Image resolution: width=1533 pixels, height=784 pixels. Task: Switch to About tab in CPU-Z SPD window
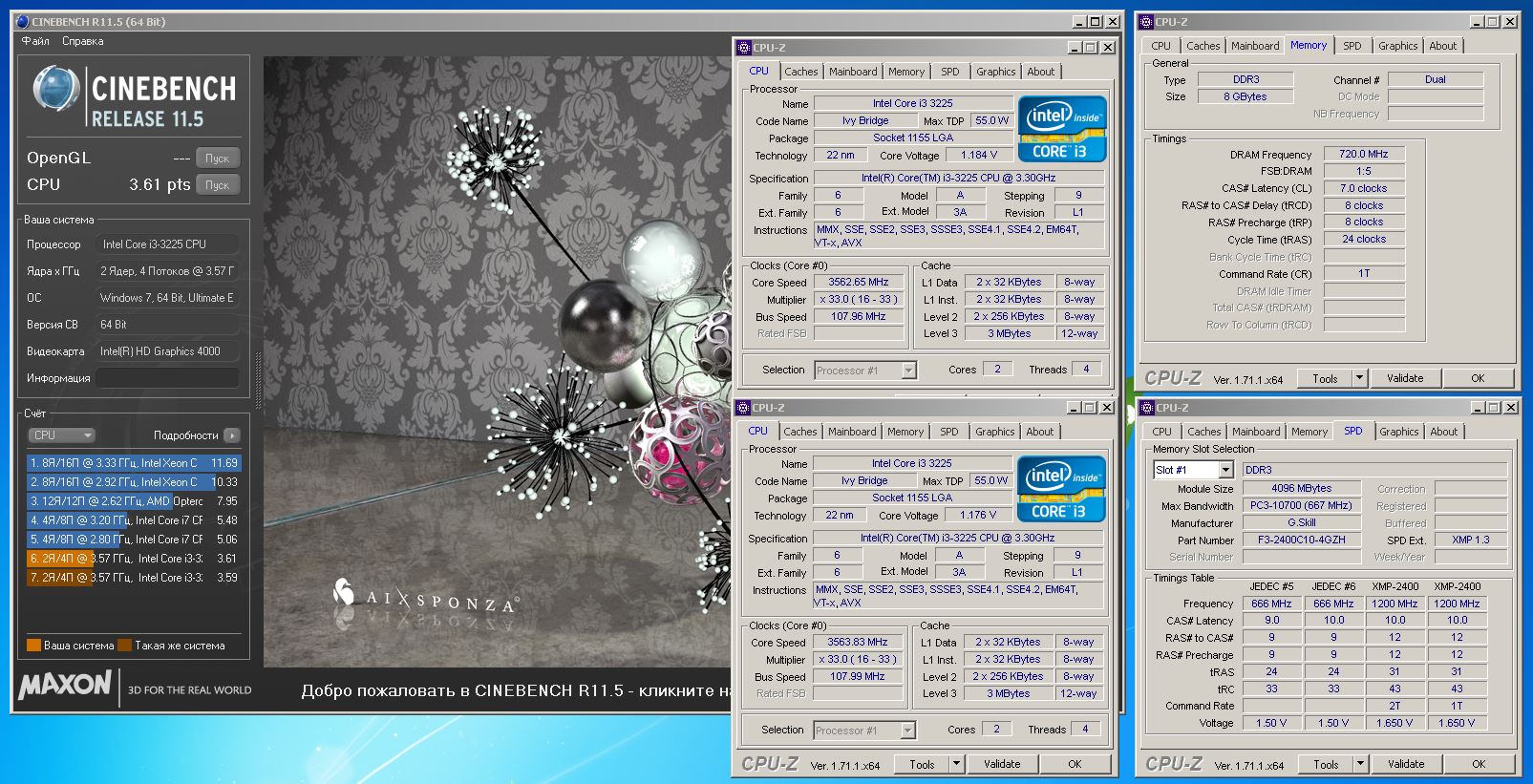pyautogui.click(x=1444, y=432)
